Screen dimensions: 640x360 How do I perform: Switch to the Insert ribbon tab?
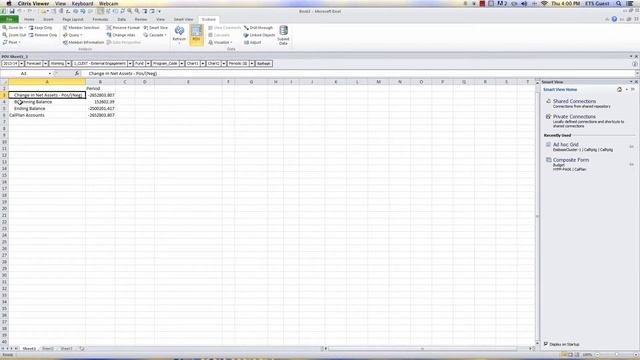[x=48, y=19]
